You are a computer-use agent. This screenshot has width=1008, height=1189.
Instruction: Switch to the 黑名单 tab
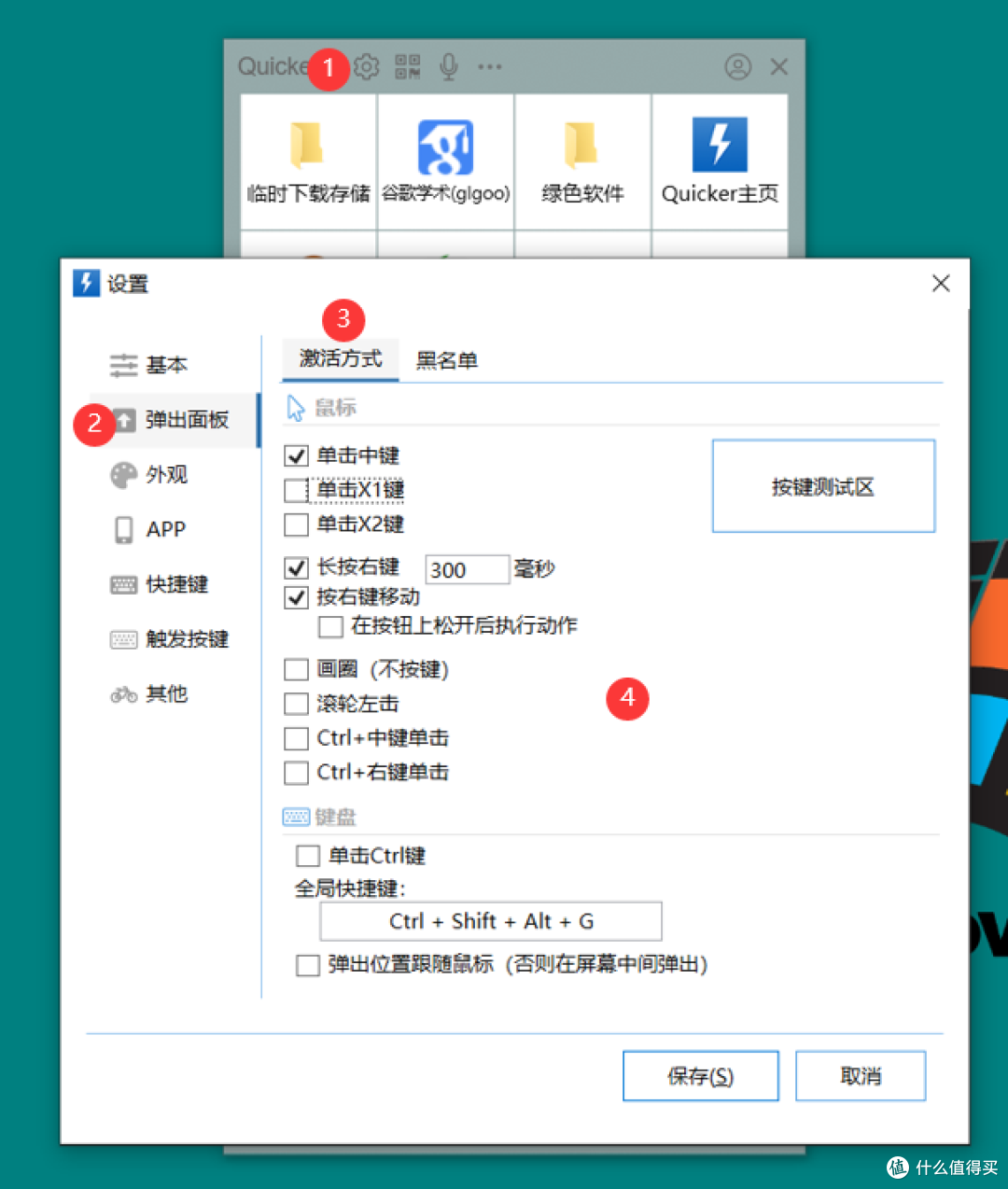[447, 360]
